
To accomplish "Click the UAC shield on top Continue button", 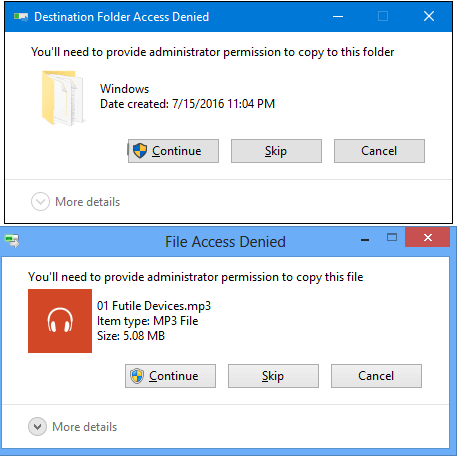I will coord(140,151).
